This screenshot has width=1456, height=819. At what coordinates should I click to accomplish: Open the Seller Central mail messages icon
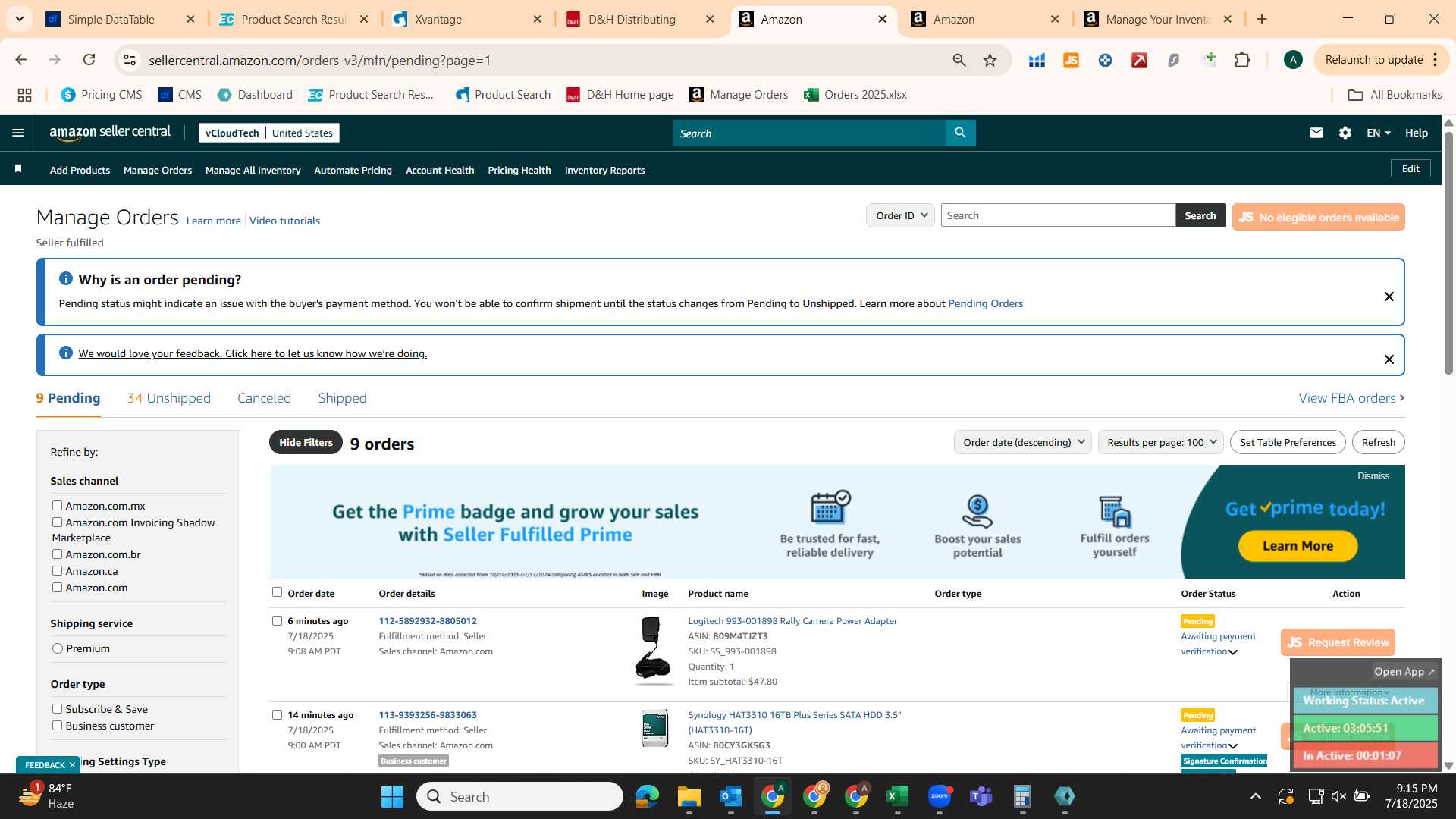pyautogui.click(x=1316, y=133)
